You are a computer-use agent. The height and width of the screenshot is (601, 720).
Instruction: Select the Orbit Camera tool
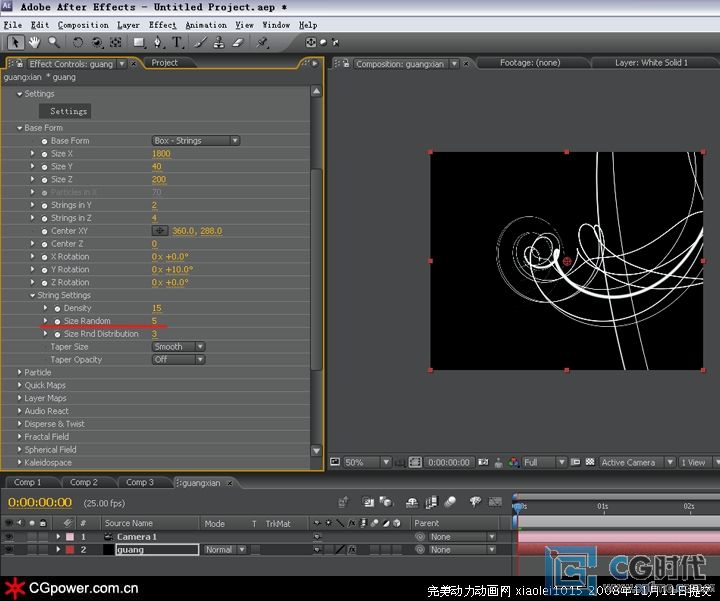[x=97, y=43]
